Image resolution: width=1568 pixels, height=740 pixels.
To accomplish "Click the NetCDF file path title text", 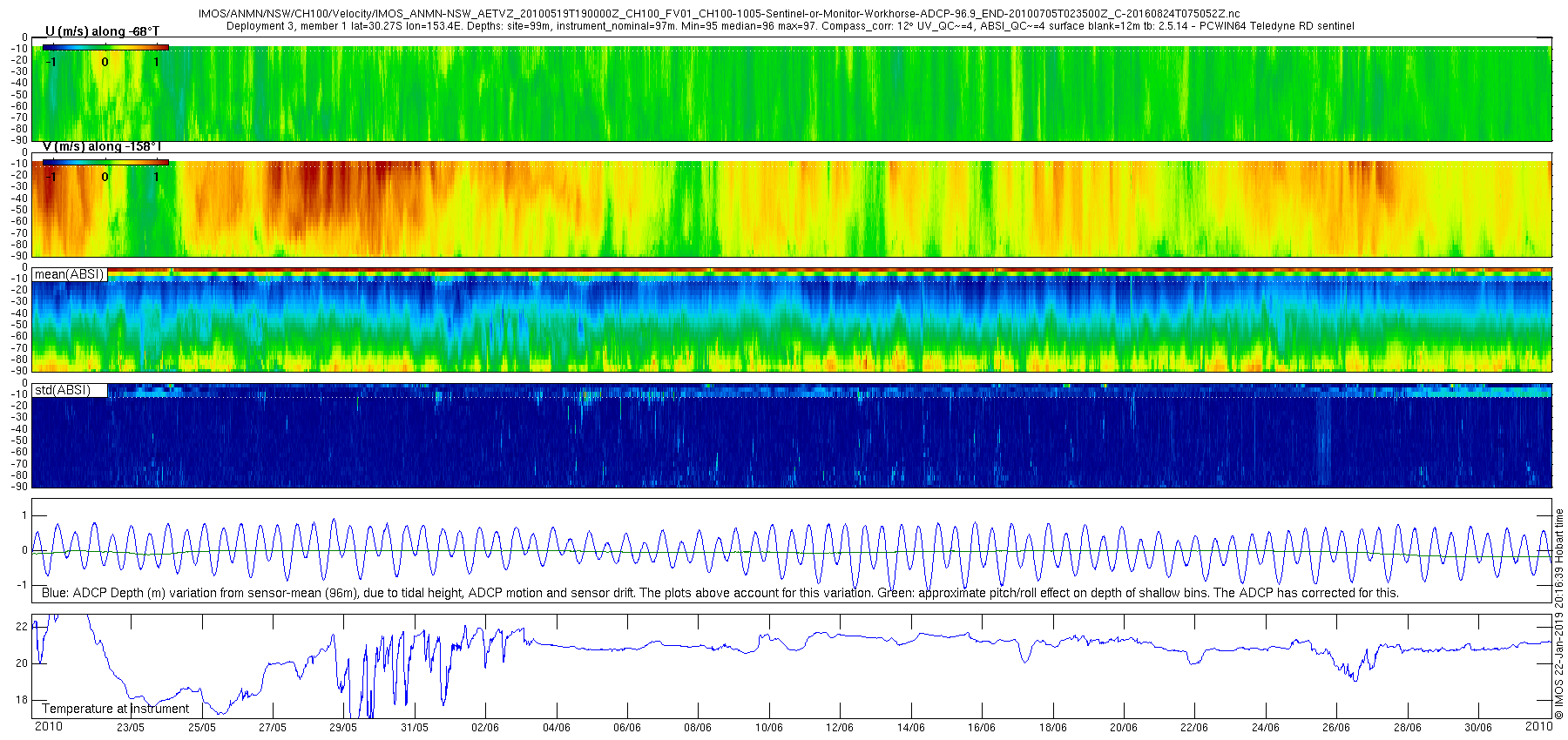I will tap(720, 14).
